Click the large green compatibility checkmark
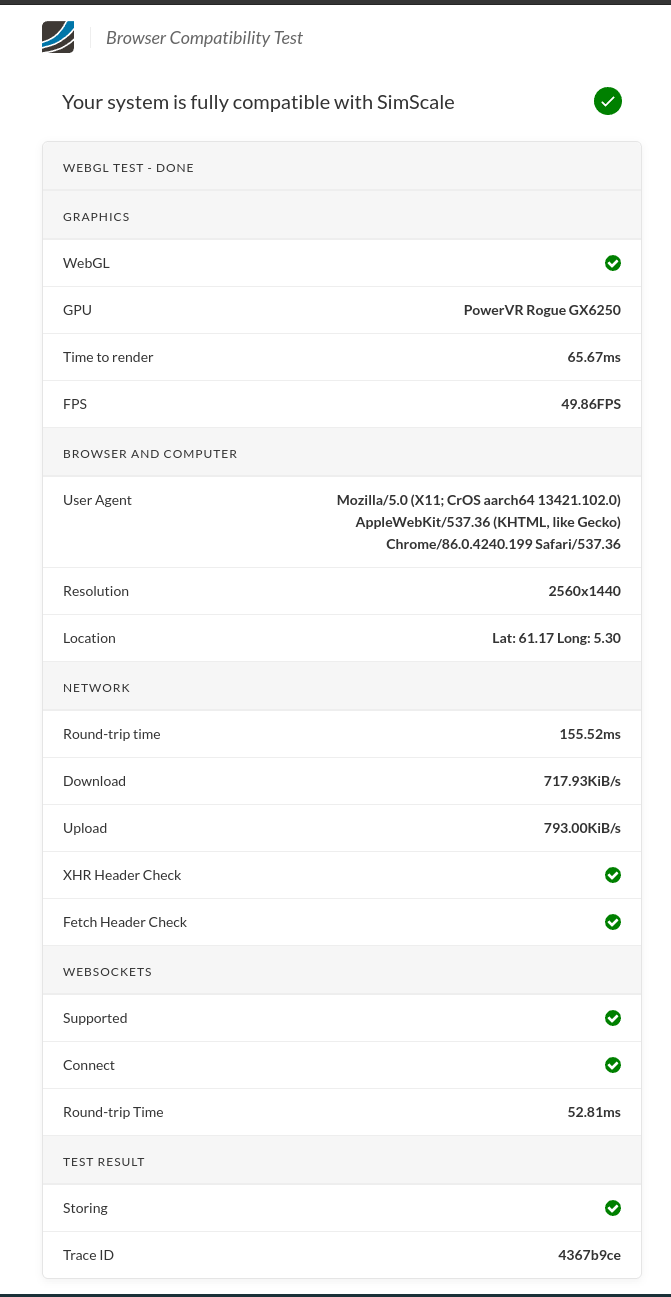Viewport: 671px width, 1297px height. (x=608, y=101)
